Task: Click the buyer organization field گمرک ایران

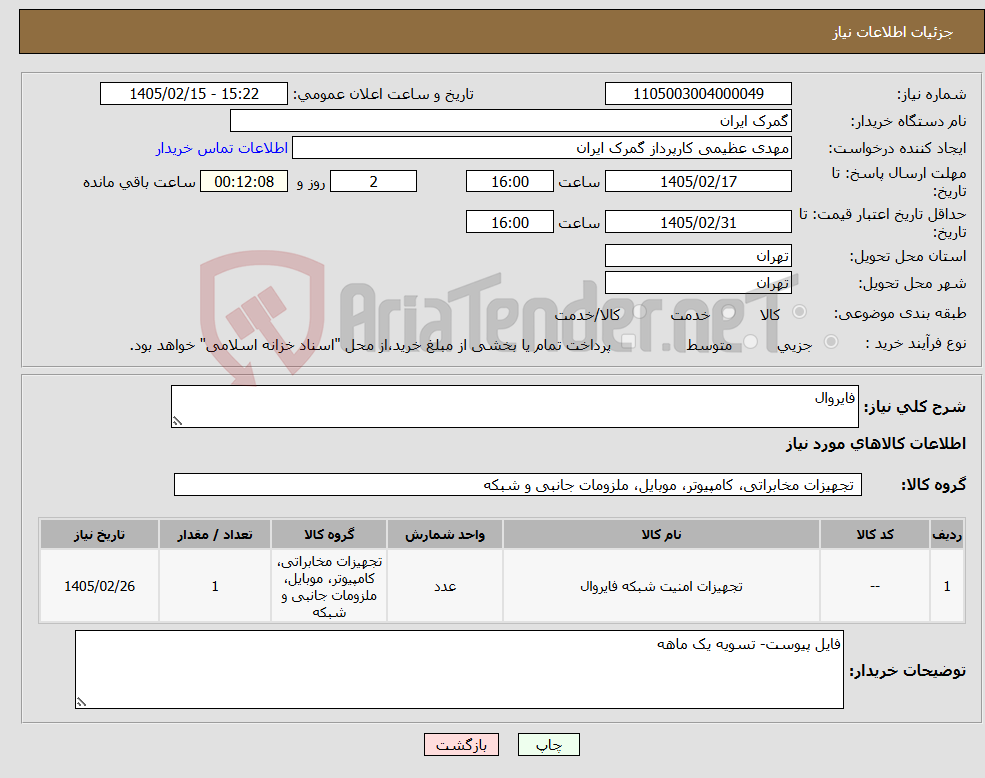Action: point(511,121)
